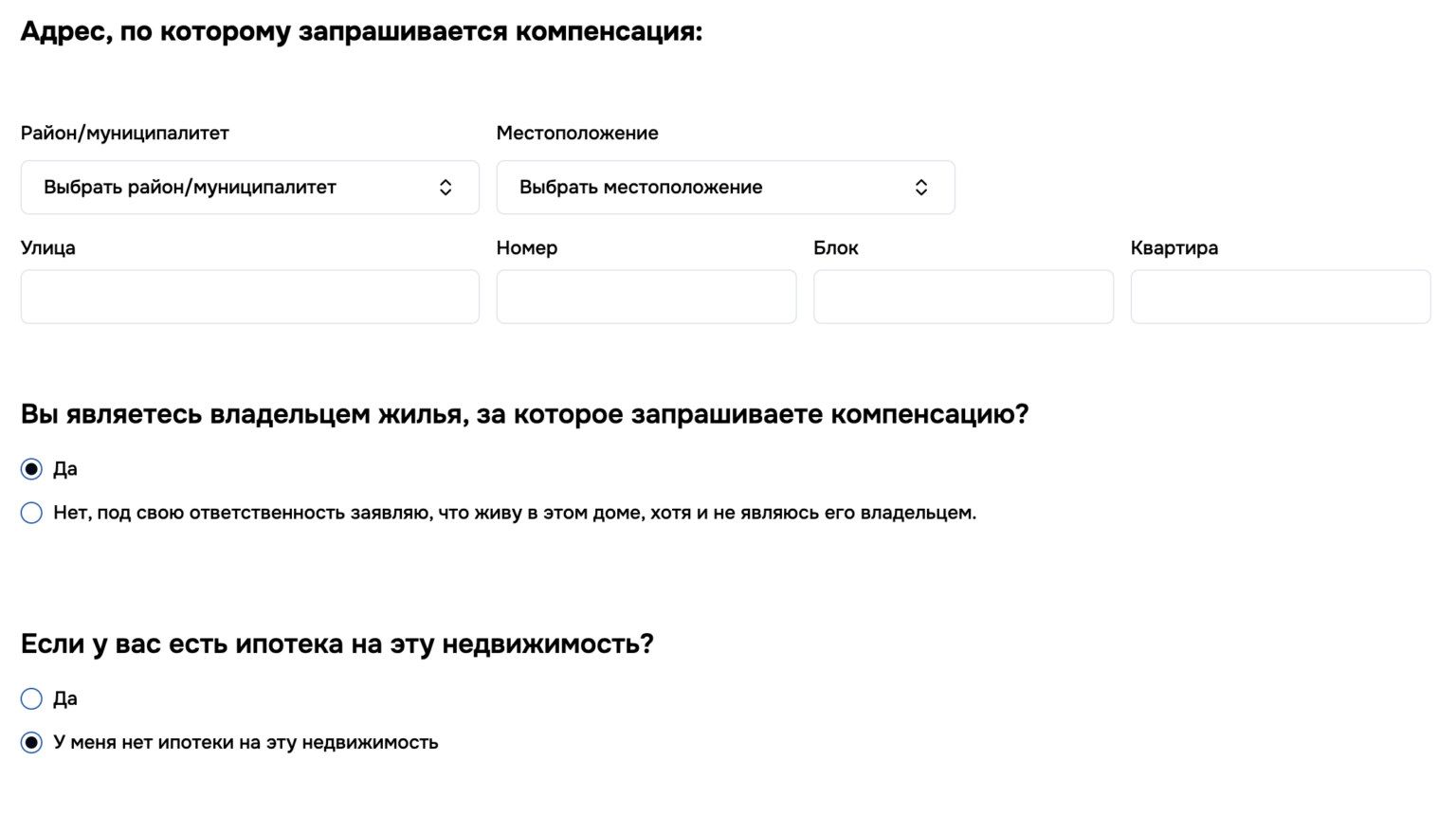Choose 'Нет, под свою ответственность' radio option

pos(31,513)
